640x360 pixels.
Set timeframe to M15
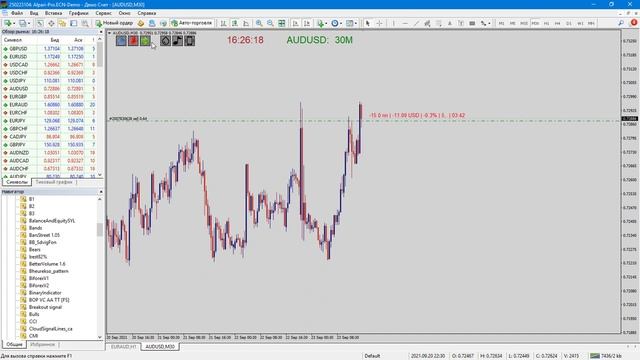524,23
